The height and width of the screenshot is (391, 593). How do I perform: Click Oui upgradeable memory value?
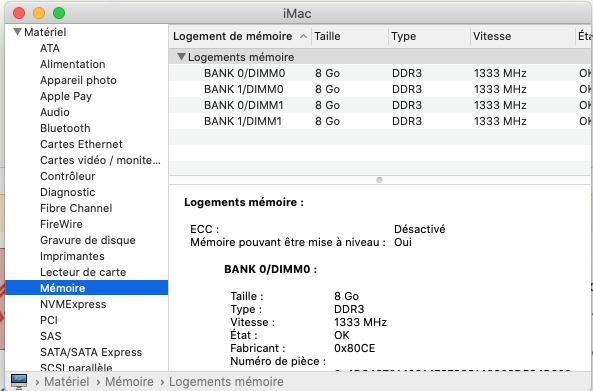[403, 242]
